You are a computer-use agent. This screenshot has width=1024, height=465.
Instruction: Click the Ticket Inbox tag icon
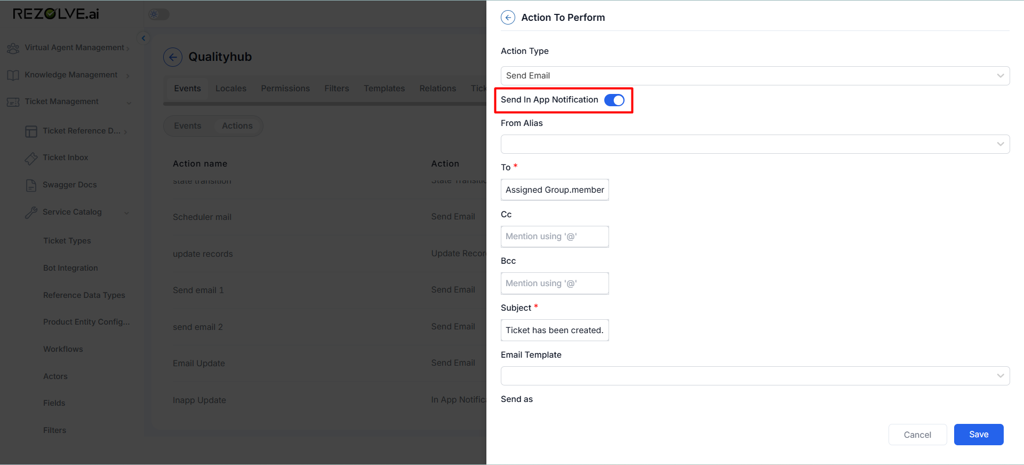pyautogui.click(x=31, y=158)
